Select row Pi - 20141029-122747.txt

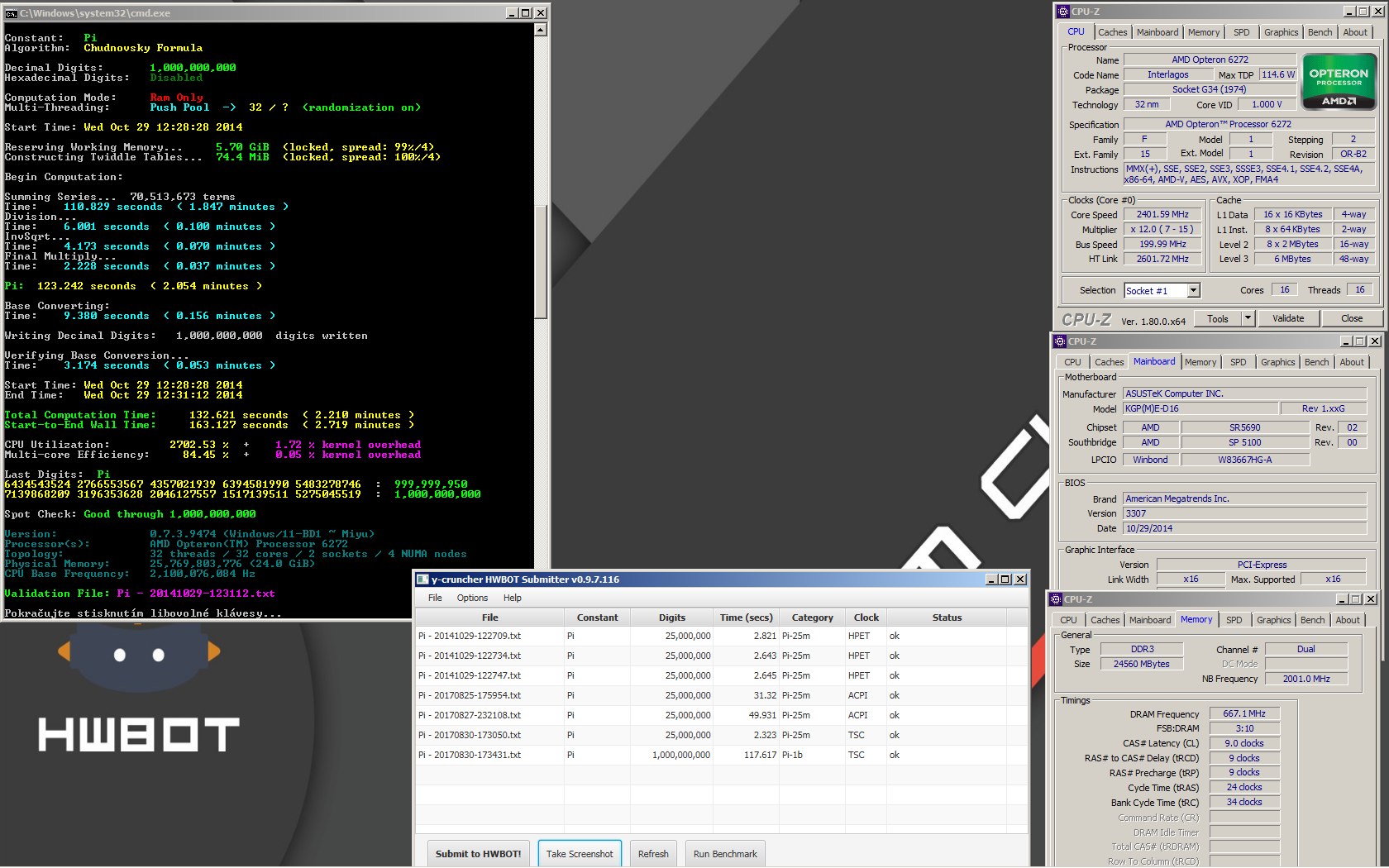[x=721, y=675]
